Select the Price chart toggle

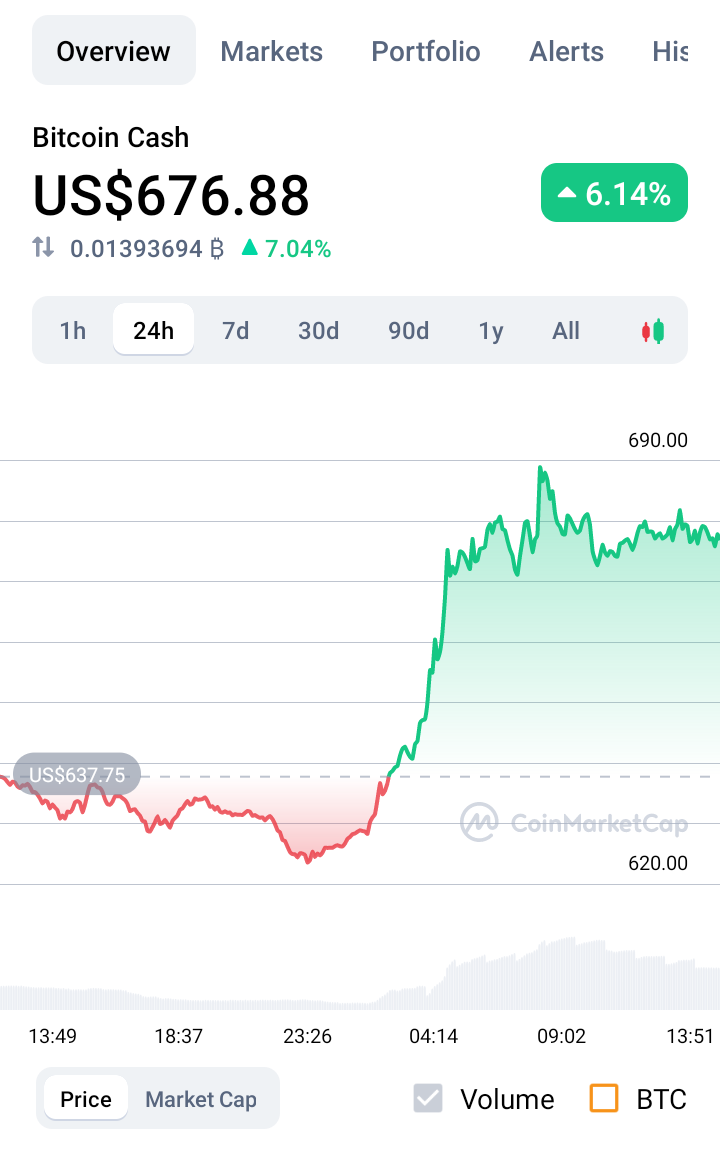click(86, 1099)
